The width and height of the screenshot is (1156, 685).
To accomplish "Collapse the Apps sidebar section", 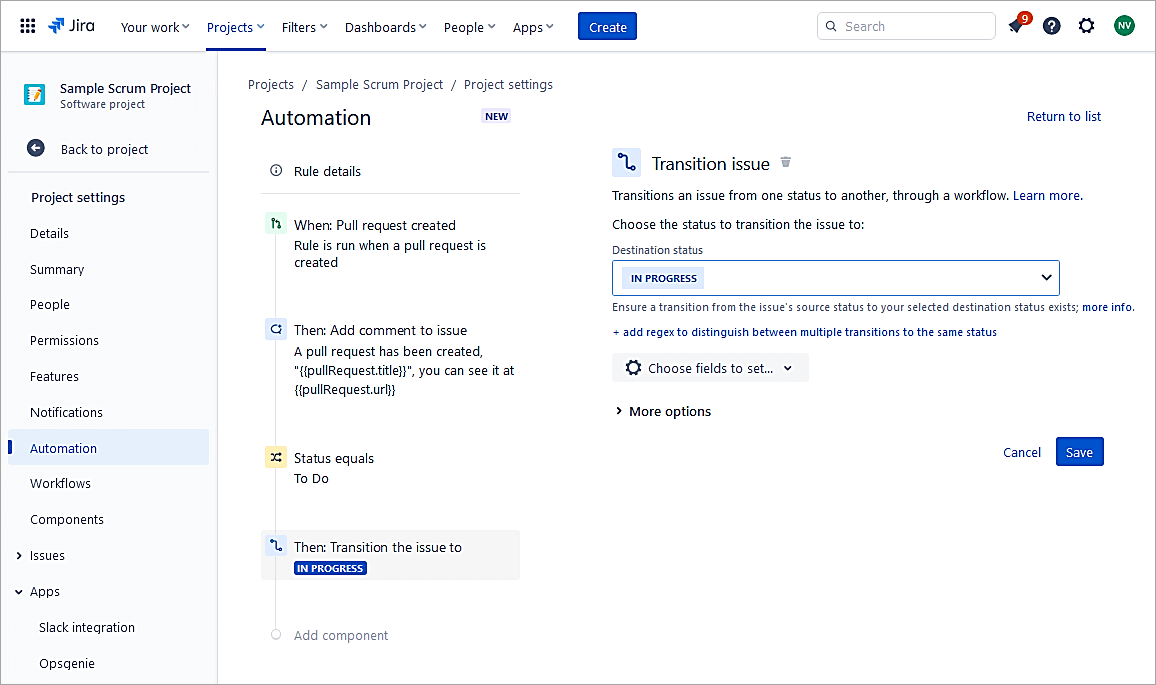I will coord(19,592).
